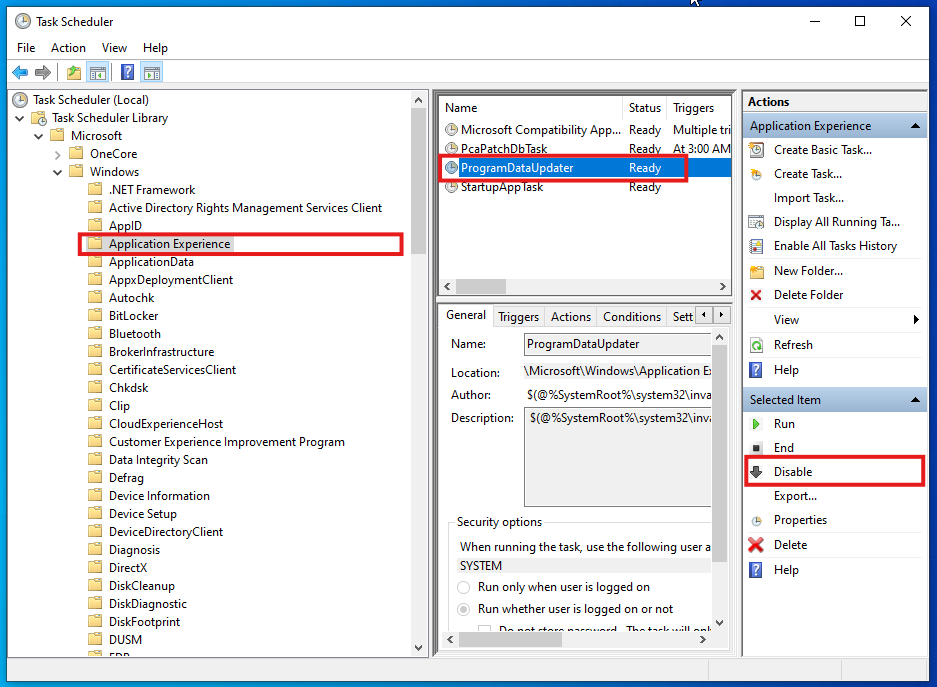Collapse the Windows folder node
This screenshot has width=937, height=687.
[x=57, y=172]
